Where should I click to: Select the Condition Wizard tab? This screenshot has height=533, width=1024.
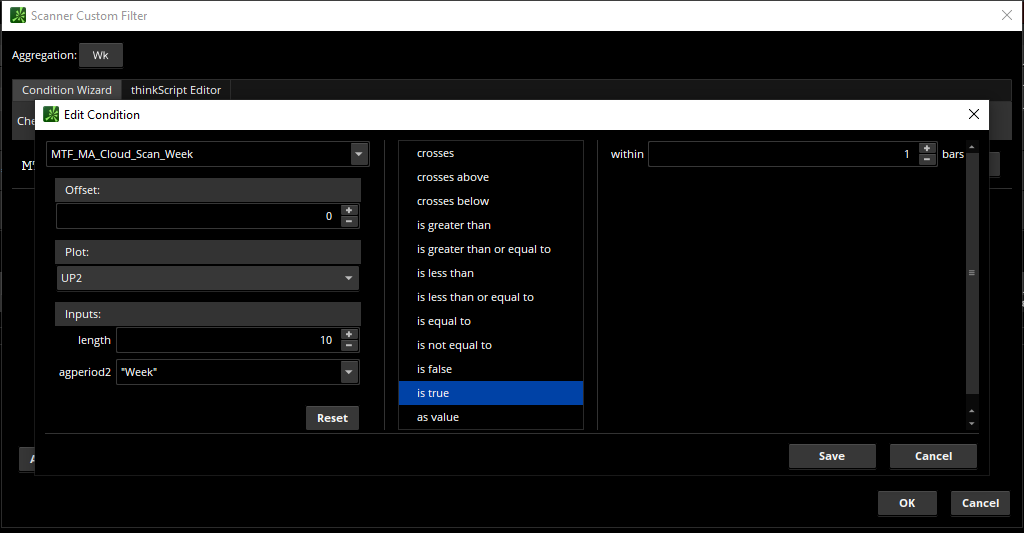[x=67, y=90]
